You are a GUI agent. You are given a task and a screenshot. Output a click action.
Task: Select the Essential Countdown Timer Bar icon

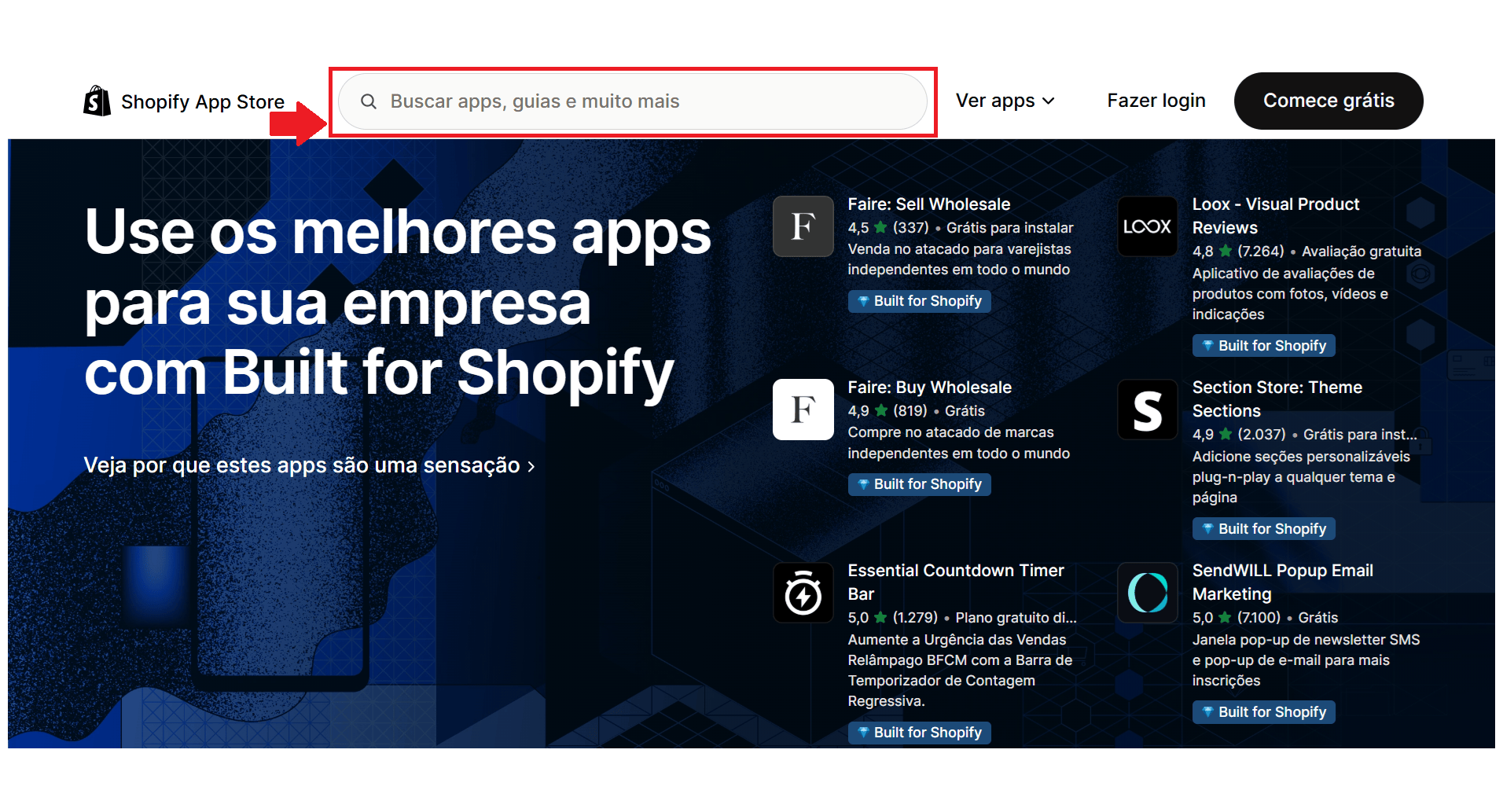(x=803, y=593)
